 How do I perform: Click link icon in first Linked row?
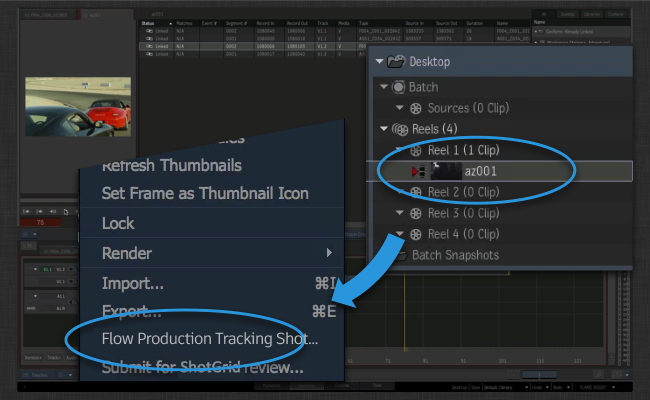coord(149,31)
